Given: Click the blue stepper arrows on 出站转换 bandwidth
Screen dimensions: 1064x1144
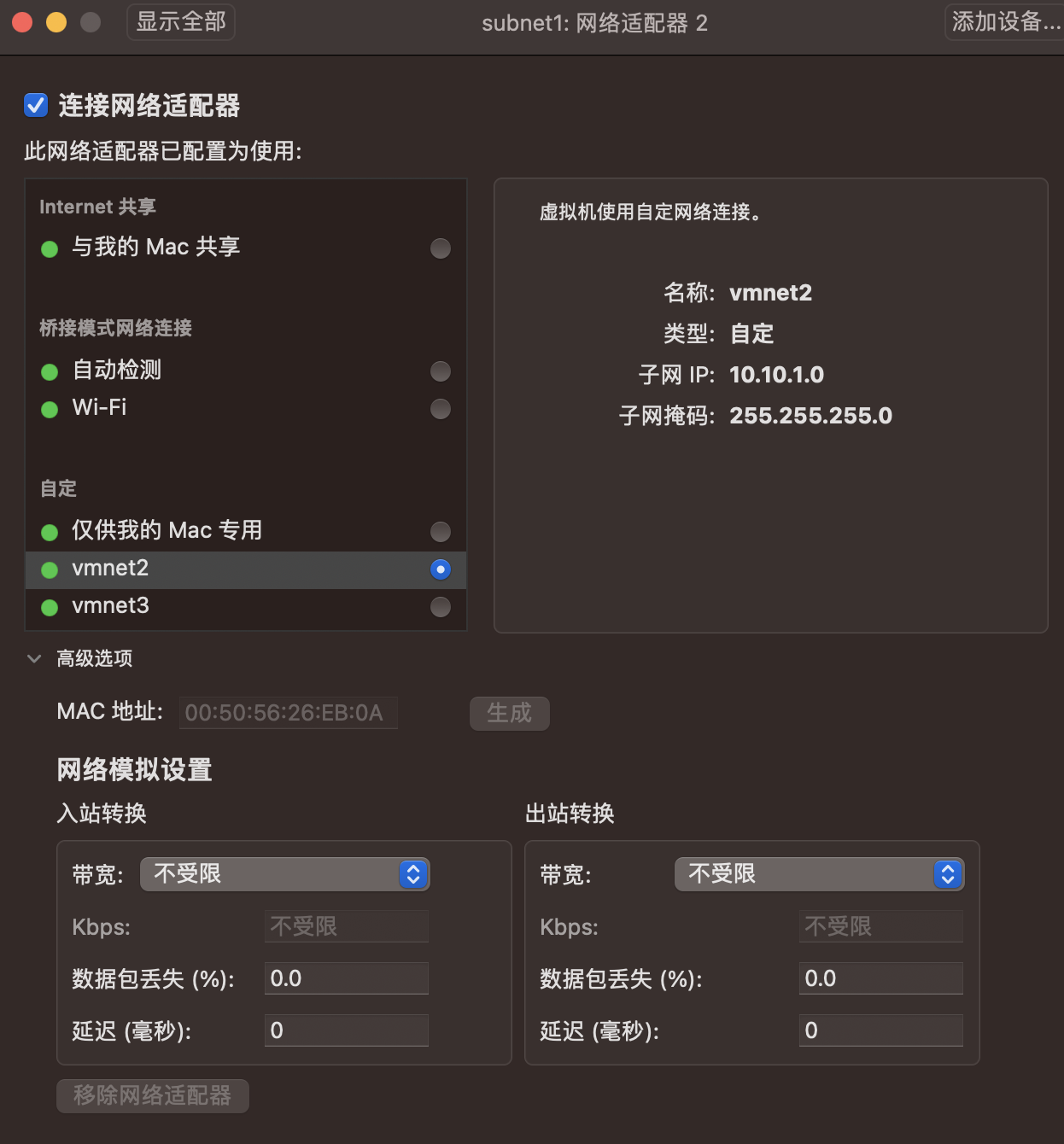Looking at the screenshot, I should 946,874.
